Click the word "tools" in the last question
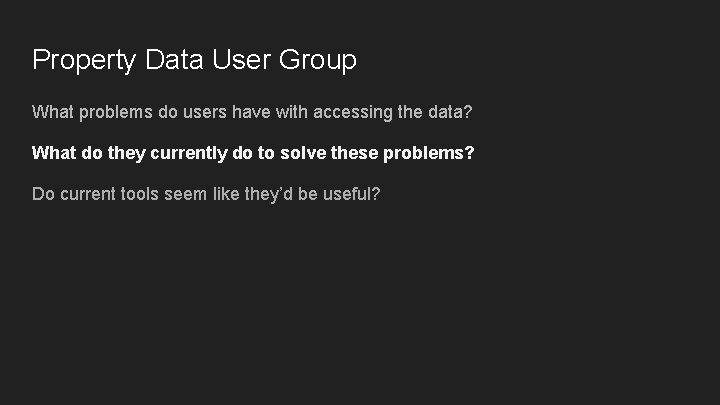 (x=141, y=193)
